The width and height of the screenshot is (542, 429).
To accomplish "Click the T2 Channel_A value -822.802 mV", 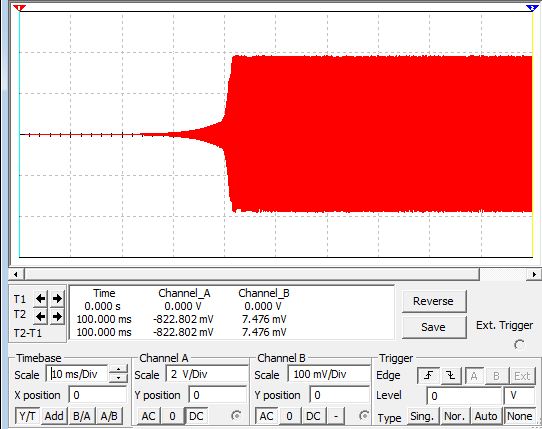I will 183,319.
